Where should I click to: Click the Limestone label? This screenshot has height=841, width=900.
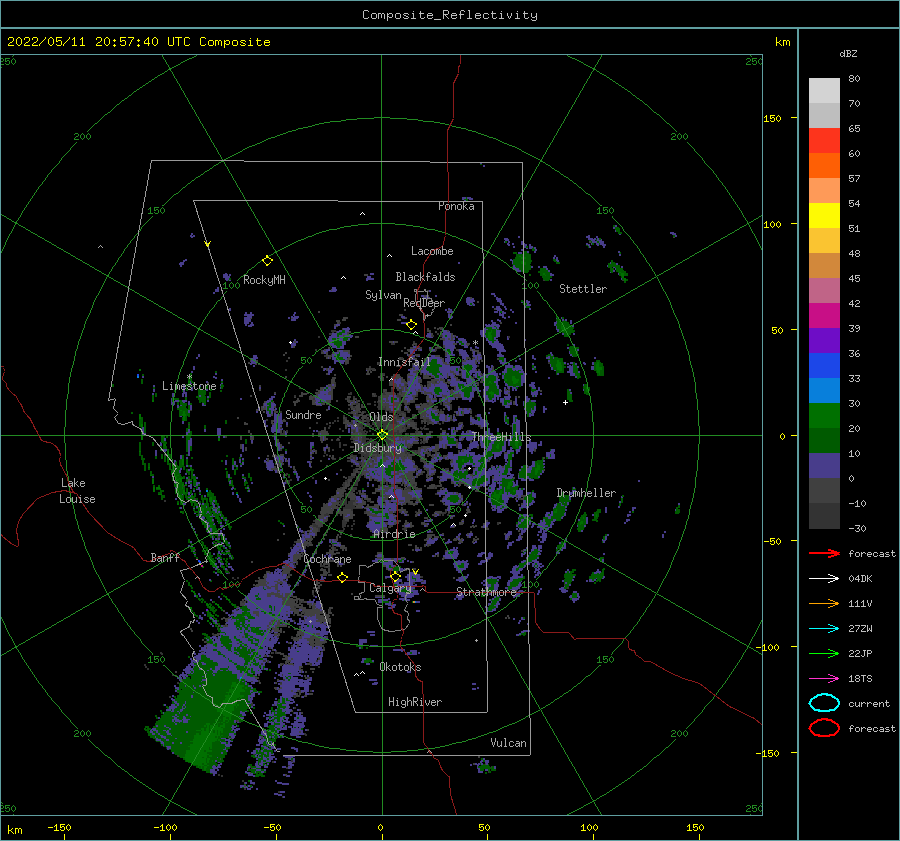189,386
